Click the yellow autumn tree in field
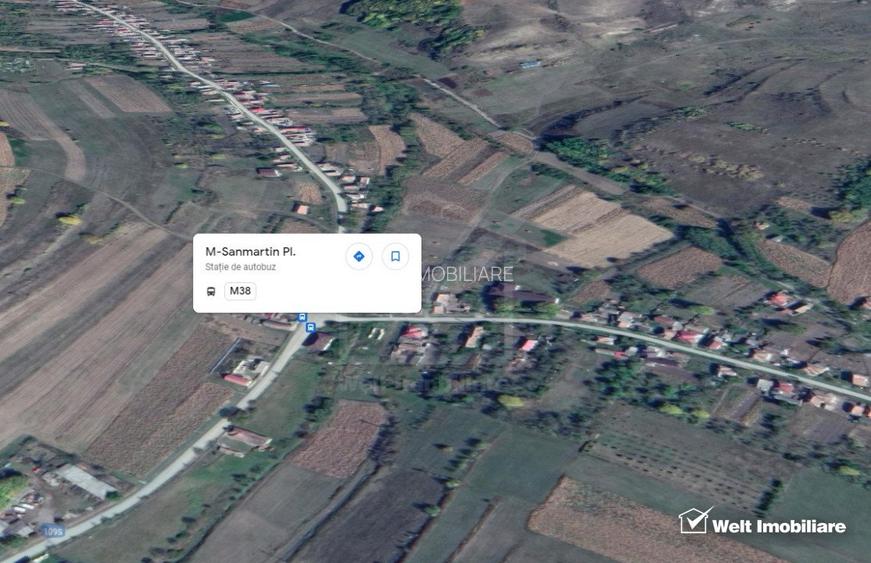This screenshot has width=871, height=563. point(69,220)
